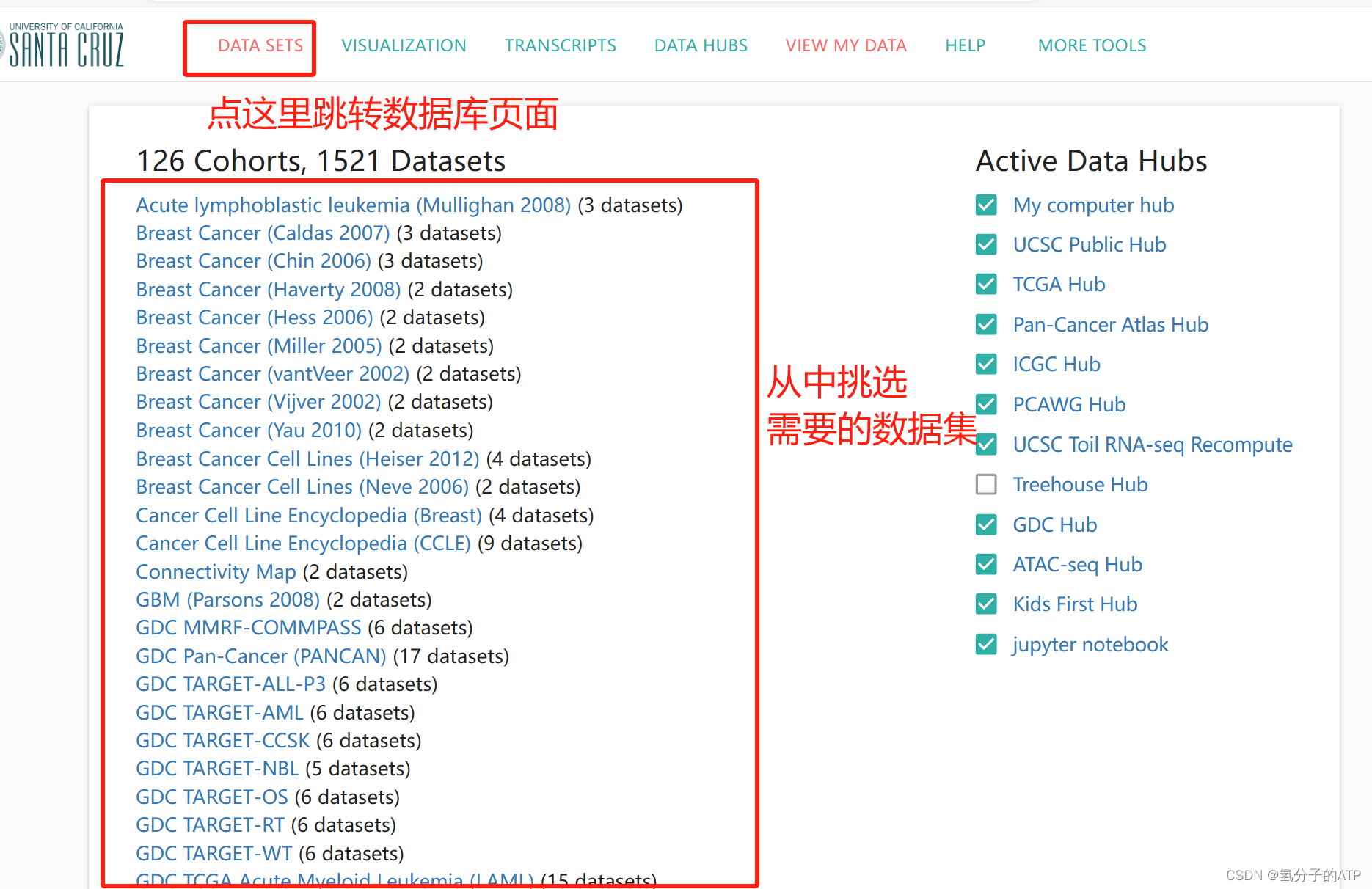Screen dimensions: 1372x889
Task: Open Breast Cancer Cell Lines (Heiser 2012)
Action: click(307, 459)
